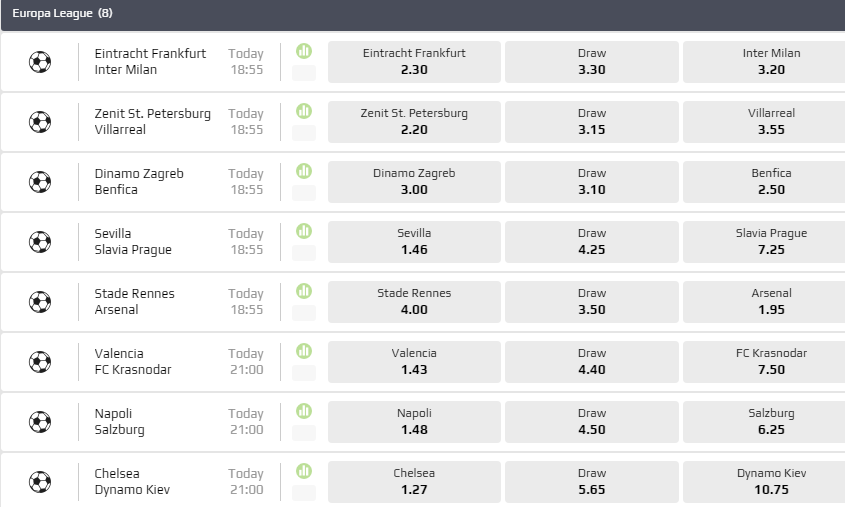
Task: Click green stats icon for Dinamo Zagreb match
Action: coord(304,171)
